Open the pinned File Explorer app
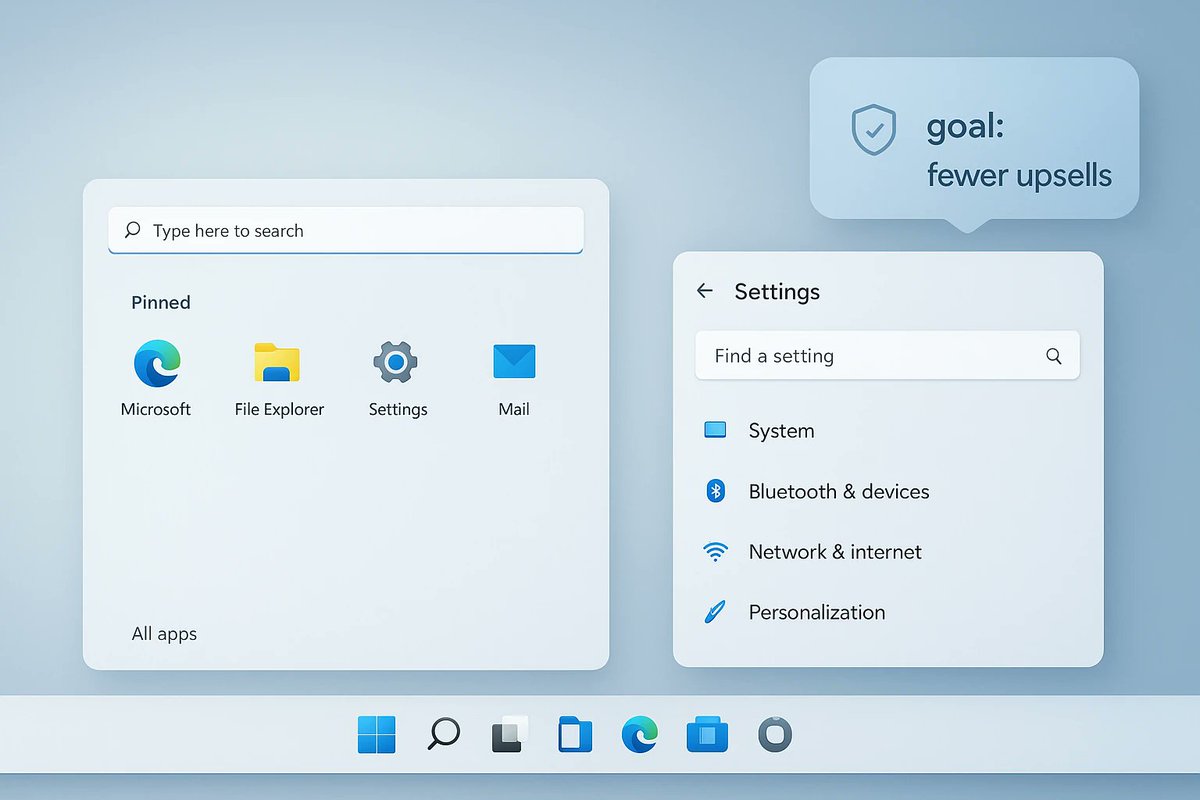This screenshot has height=800, width=1200. (277, 362)
